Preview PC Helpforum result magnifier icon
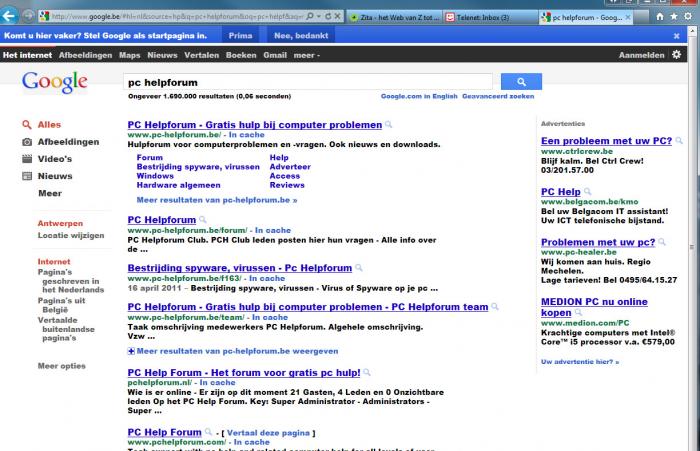700x451 pixels. pyautogui.click(x=202, y=220)
